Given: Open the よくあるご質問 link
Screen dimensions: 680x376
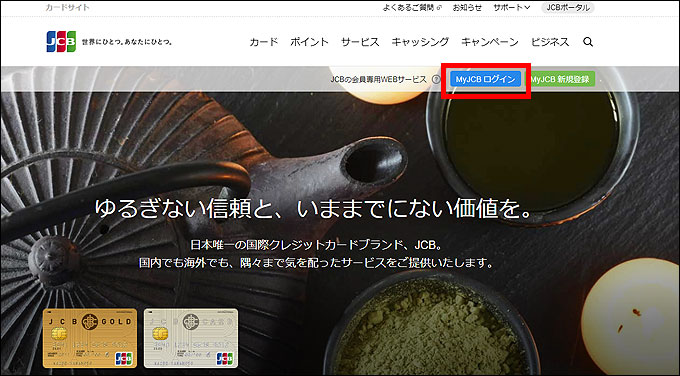Looking at the screenshot, I should [x=412, y=8].
